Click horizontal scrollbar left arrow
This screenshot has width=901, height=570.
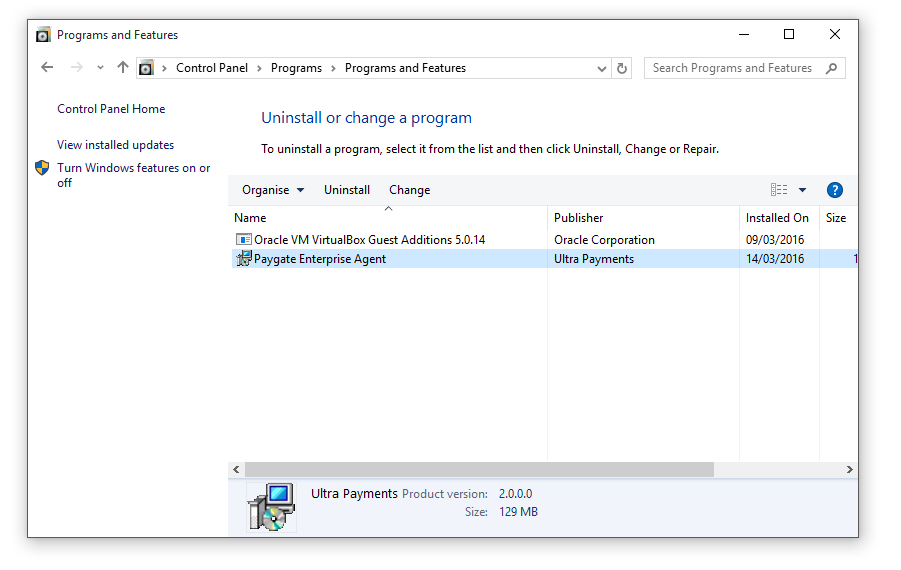point(236,469)
